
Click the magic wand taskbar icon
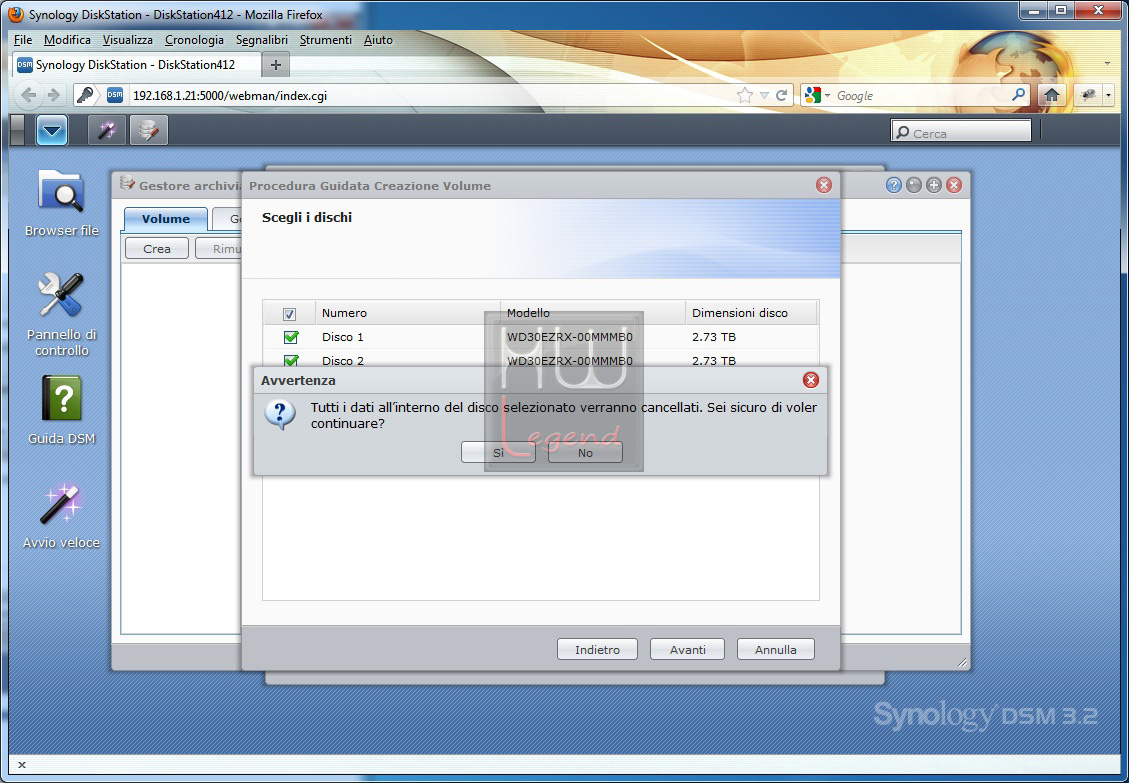tap(107, 130)
